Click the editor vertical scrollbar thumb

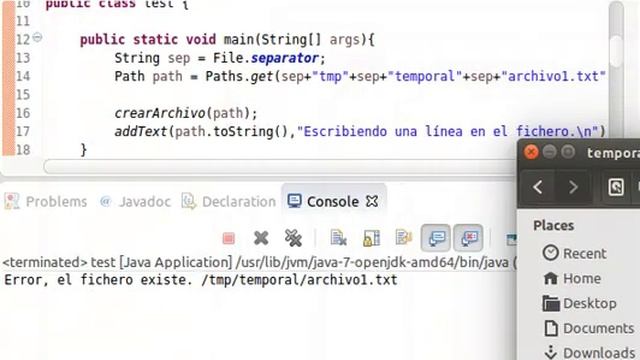(616, 51)
